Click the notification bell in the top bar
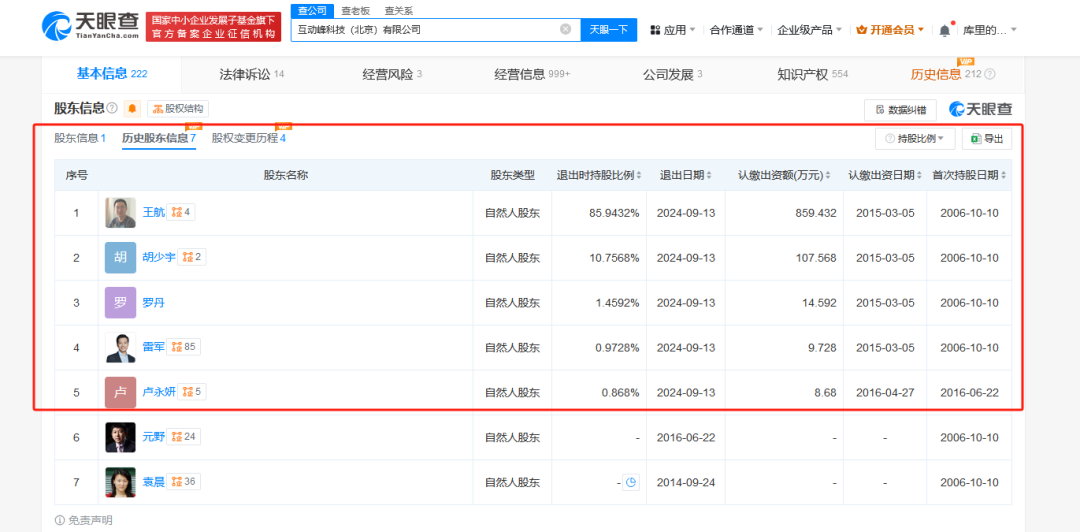The image size is (1080, 532). coord(945,30)
